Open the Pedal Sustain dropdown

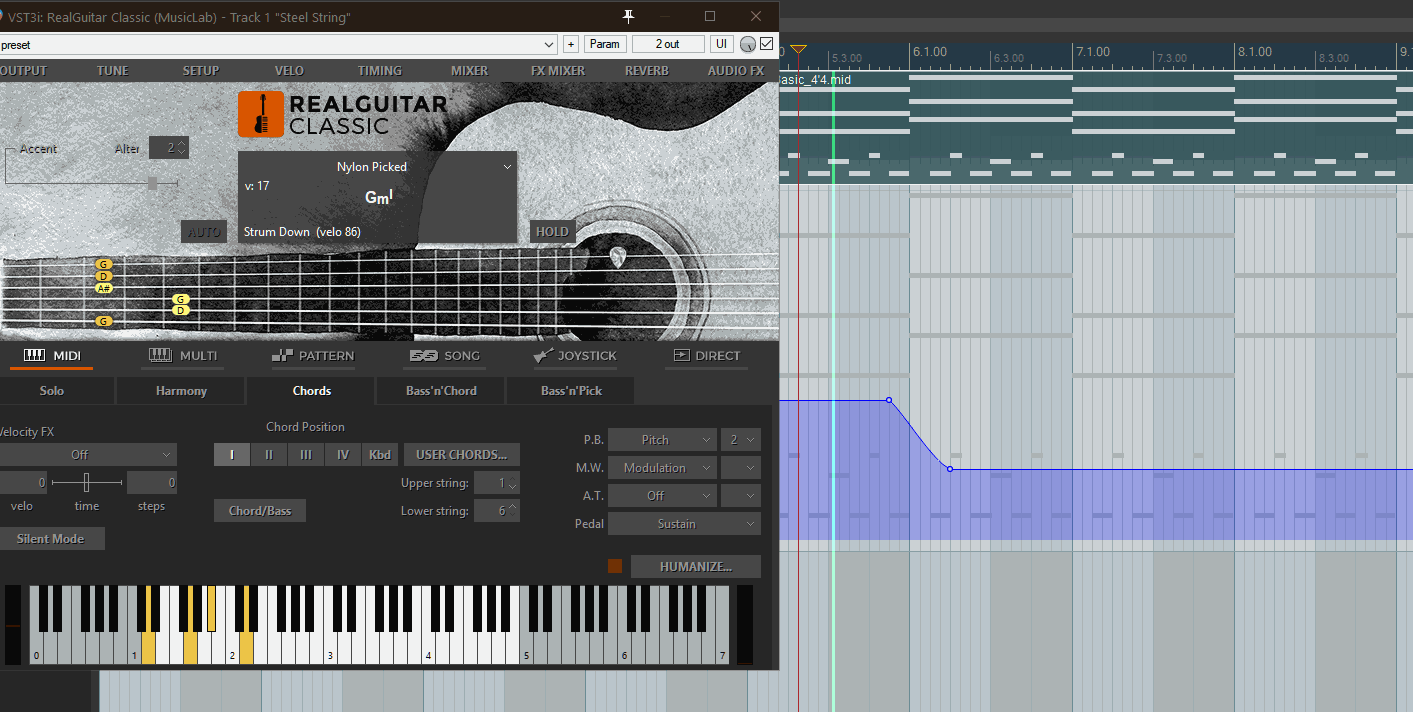click(684, 524)
